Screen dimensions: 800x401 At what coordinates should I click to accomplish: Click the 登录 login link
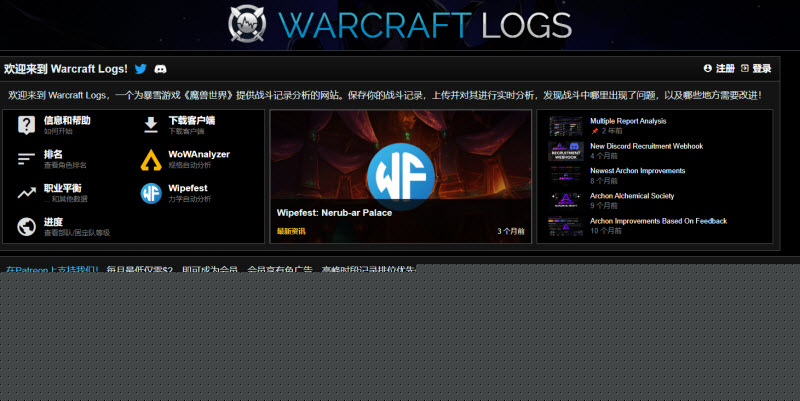pyautogui.click(x=756, y=69)
